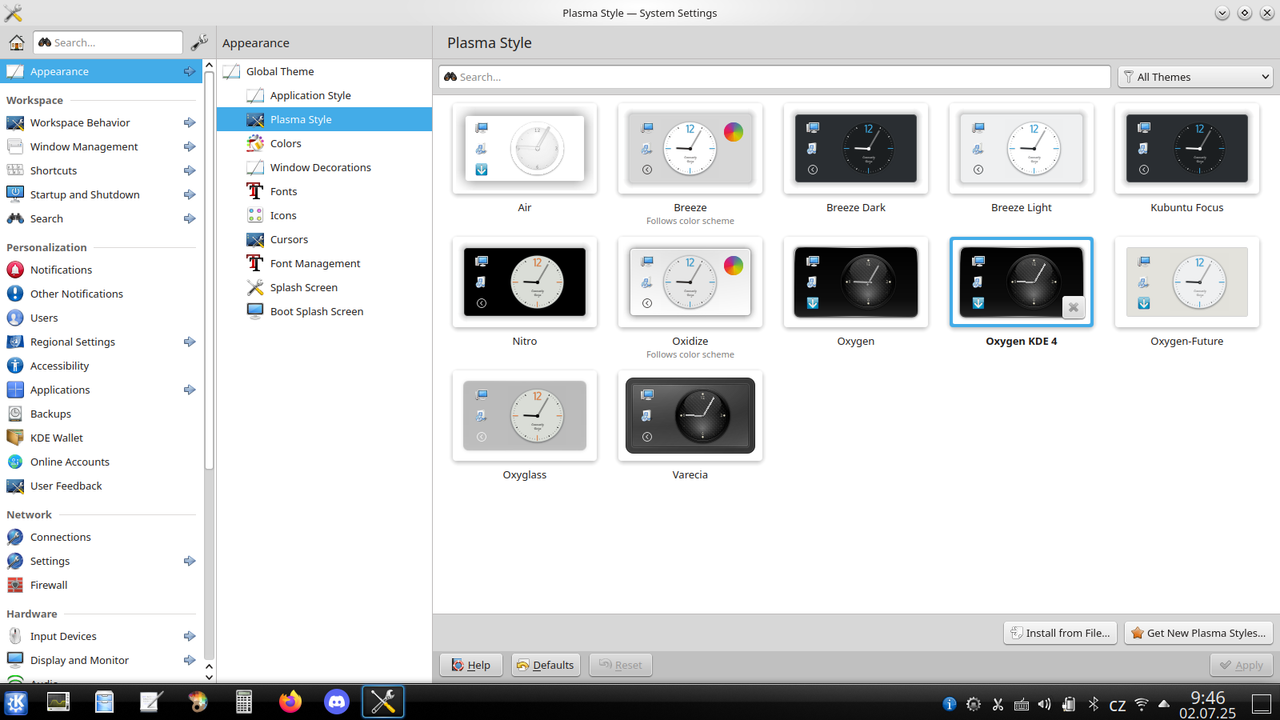Remove Oxygen KDE 4 theme via delete icon
1280x720 pixels.
pos(1073,307)
